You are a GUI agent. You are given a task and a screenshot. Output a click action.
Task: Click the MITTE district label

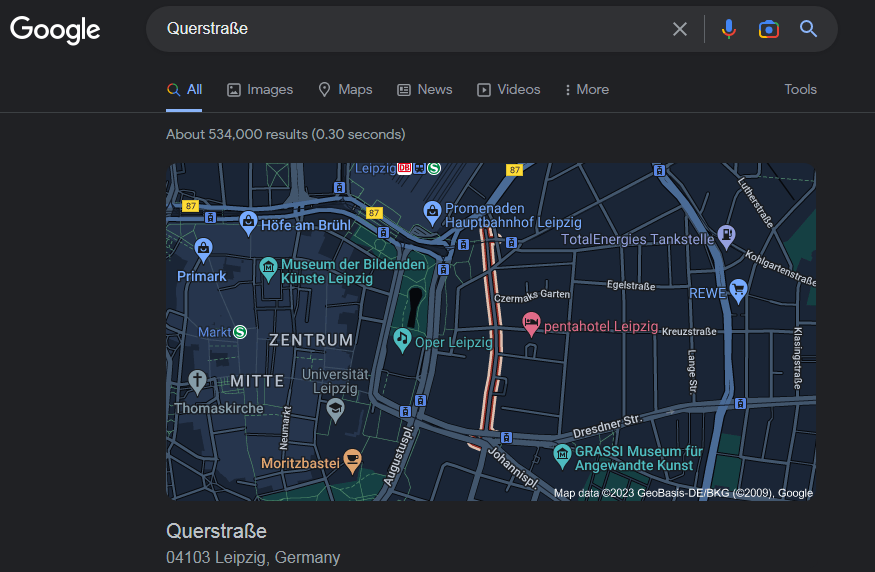tap(257, 381)
